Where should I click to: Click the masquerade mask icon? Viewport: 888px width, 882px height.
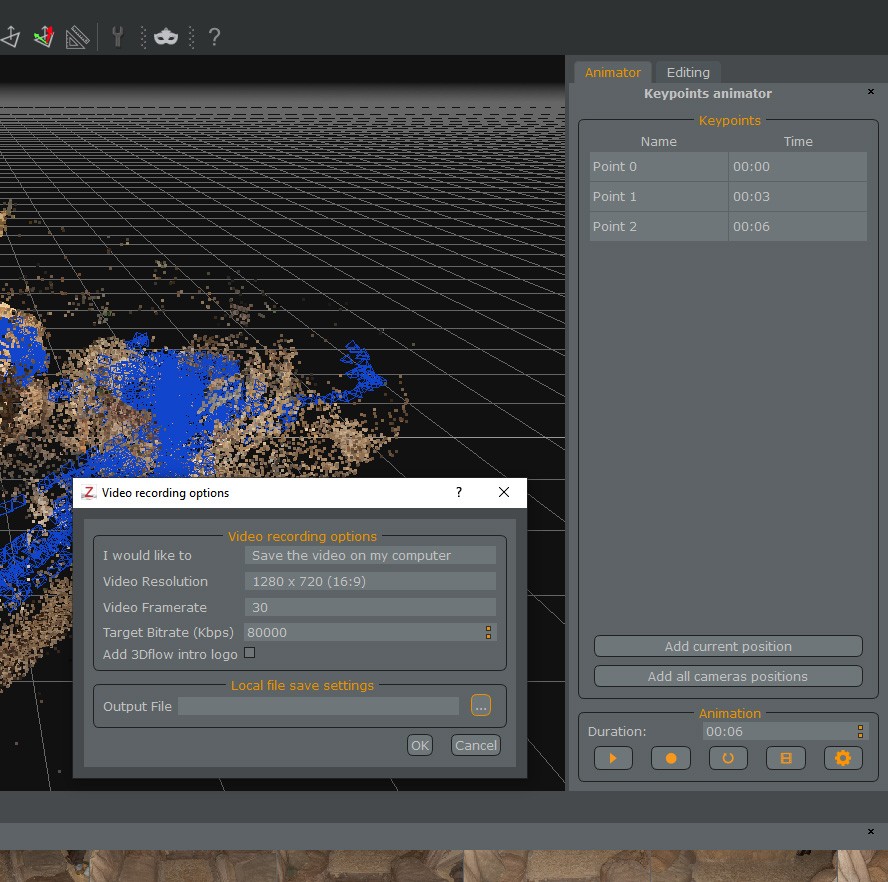click(x=166, y=37)
